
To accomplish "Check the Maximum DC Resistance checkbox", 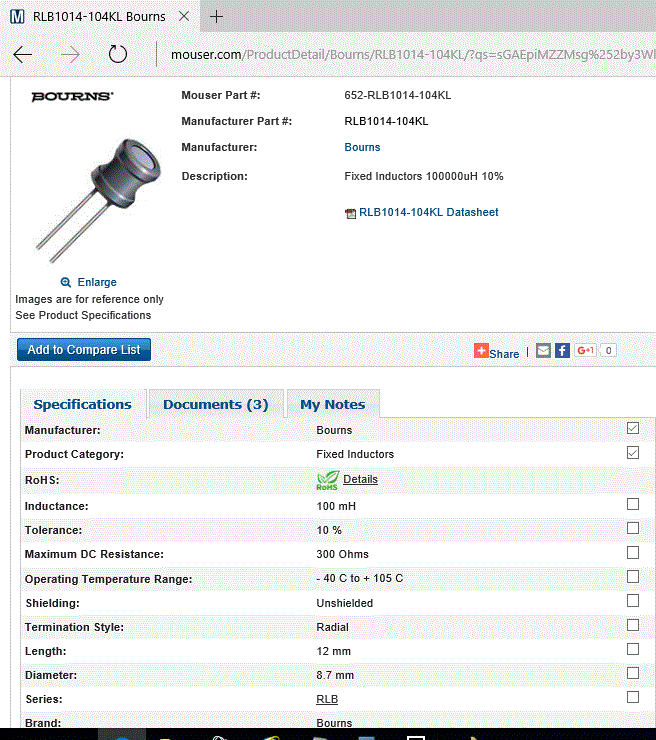I will click(633, 552).
